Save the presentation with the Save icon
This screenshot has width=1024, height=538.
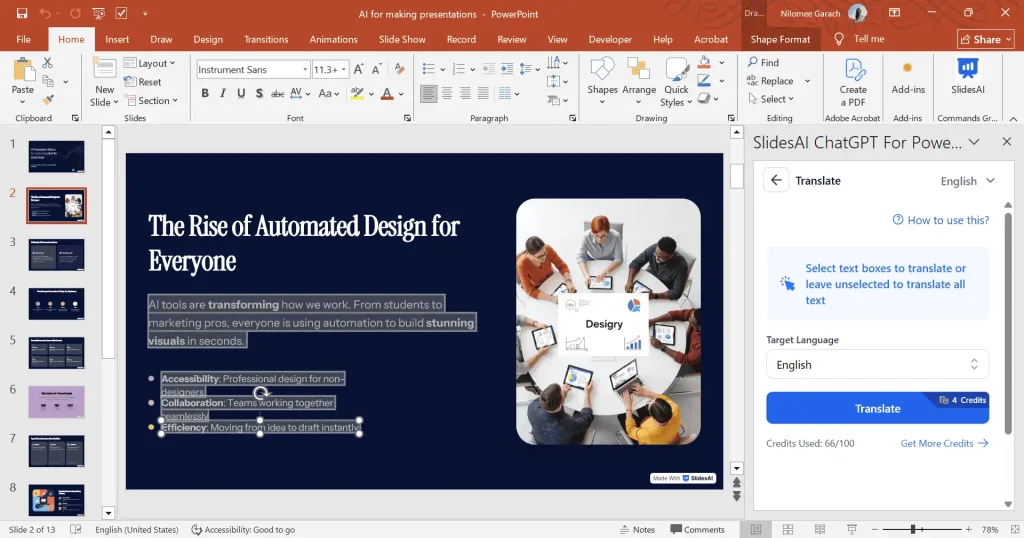click(22, 13)
